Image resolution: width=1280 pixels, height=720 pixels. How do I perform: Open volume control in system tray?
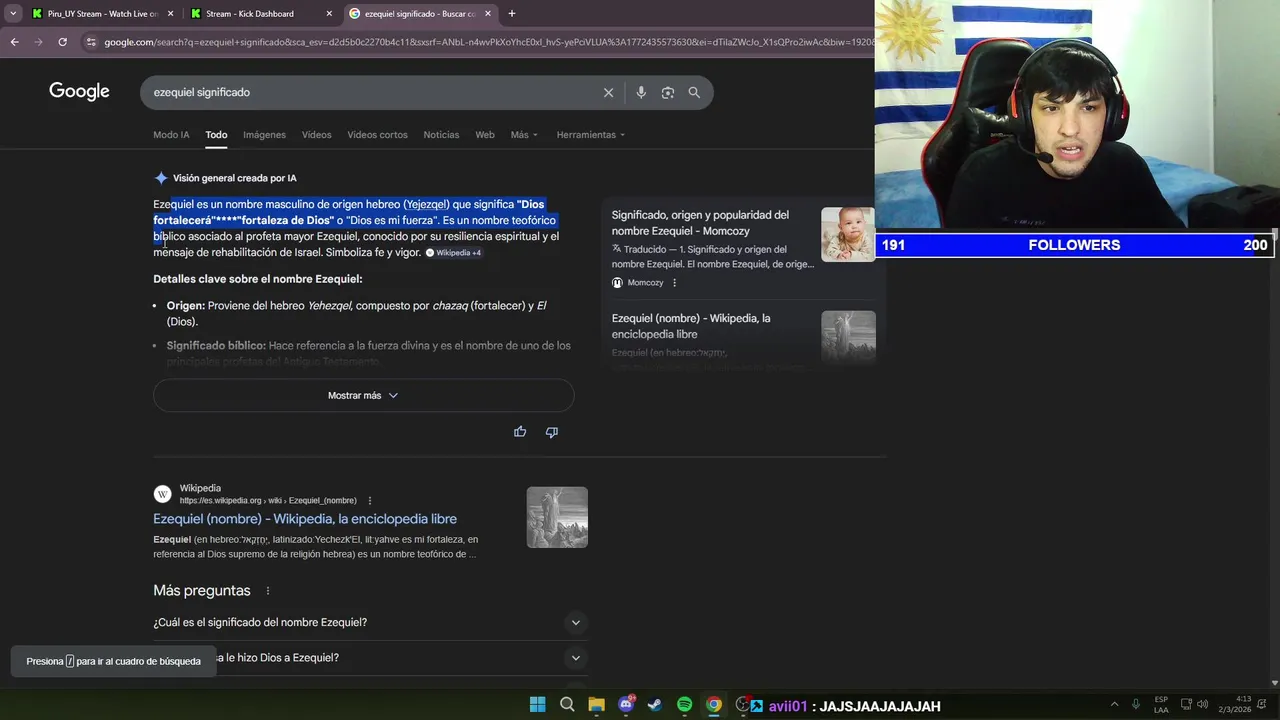(x=1202, y=704)
